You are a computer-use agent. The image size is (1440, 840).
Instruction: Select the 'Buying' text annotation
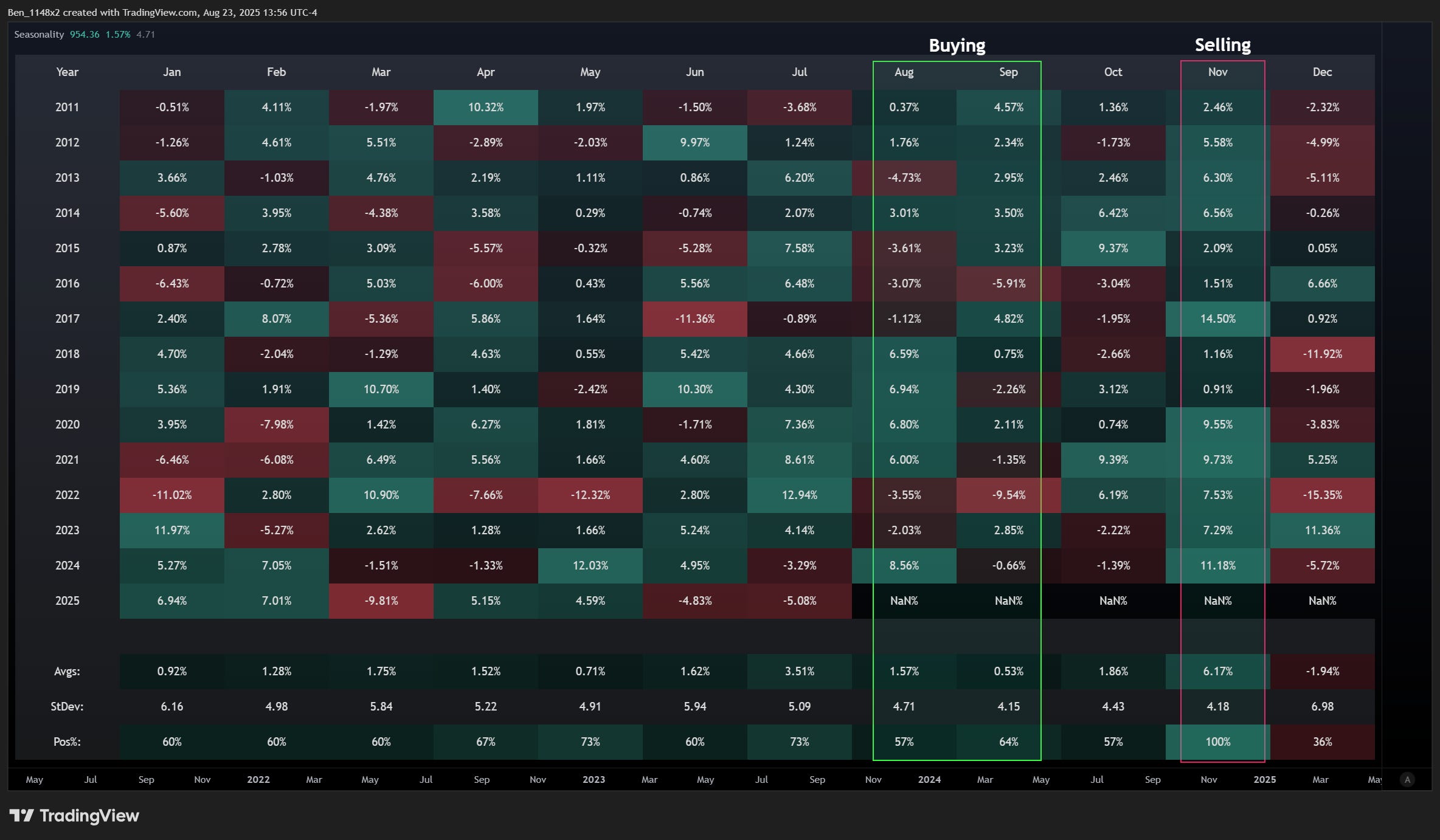[957, 46]
